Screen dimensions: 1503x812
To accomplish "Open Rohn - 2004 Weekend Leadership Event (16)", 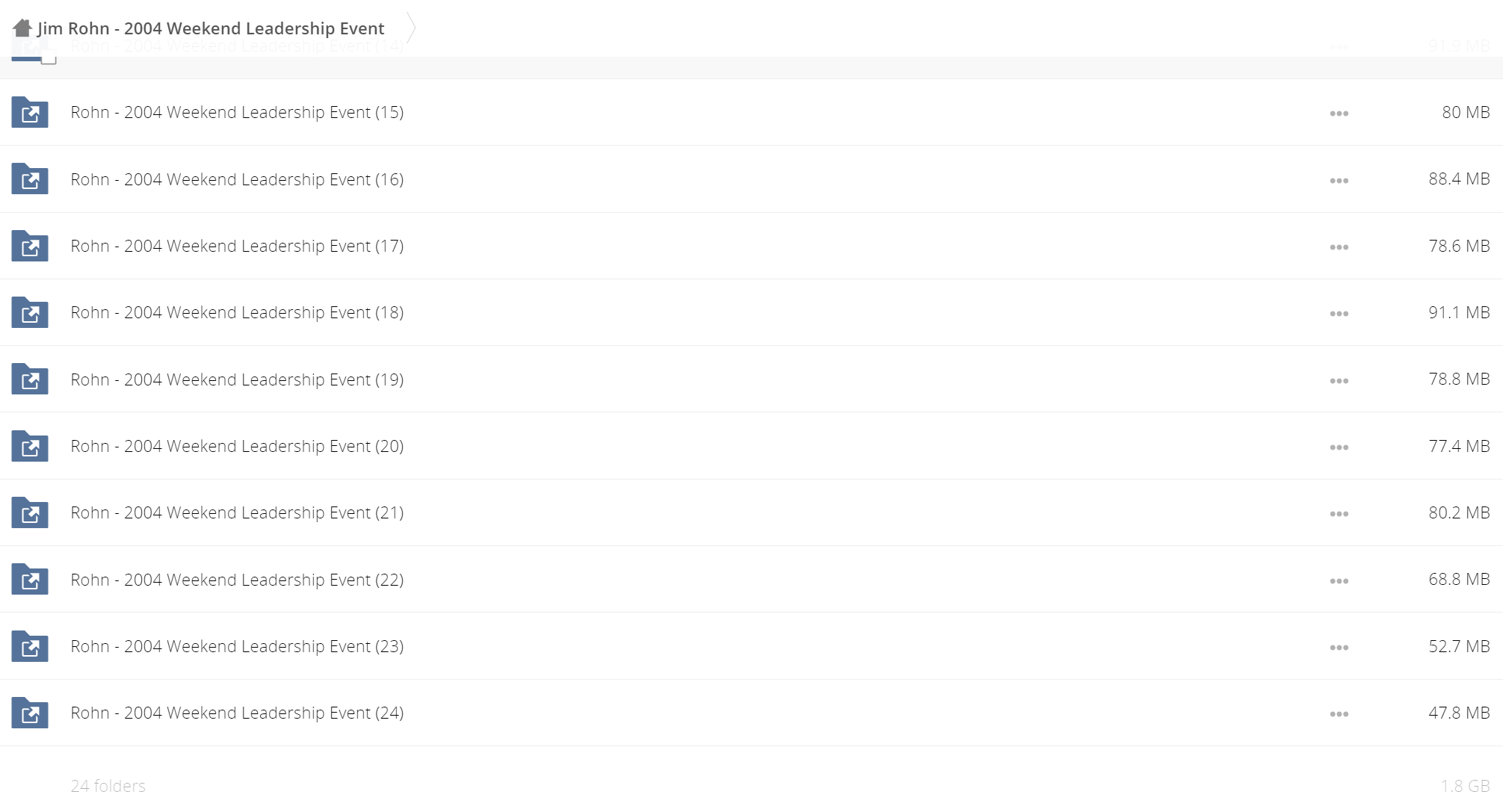I will click(237, 179).
